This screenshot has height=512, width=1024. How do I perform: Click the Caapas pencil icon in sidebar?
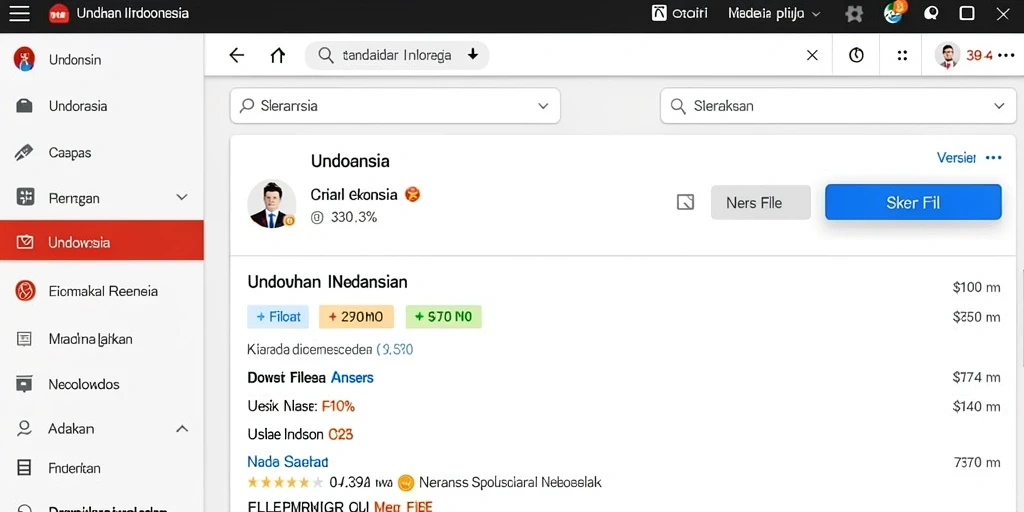(24, 153)
